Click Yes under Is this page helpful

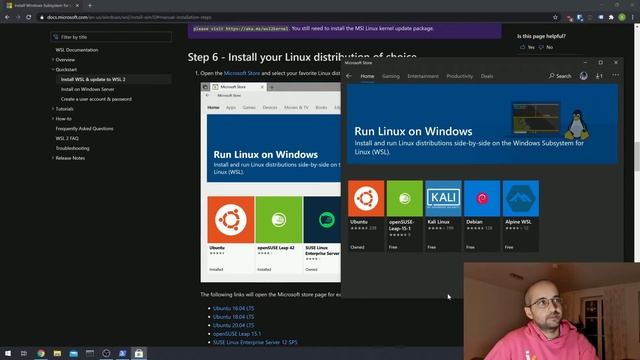point(527,47)
